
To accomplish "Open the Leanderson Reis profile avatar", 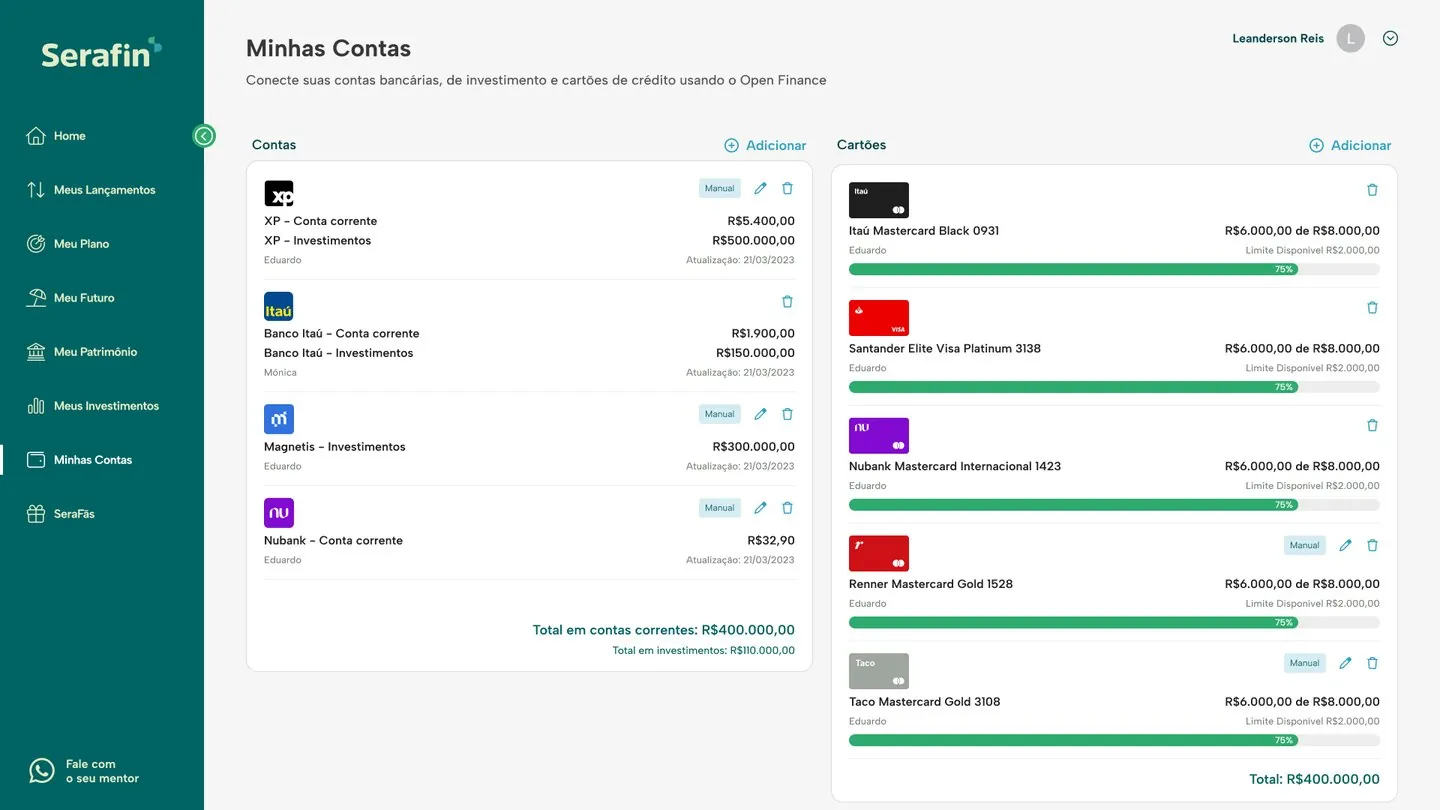I will (x=1350, y=39).
